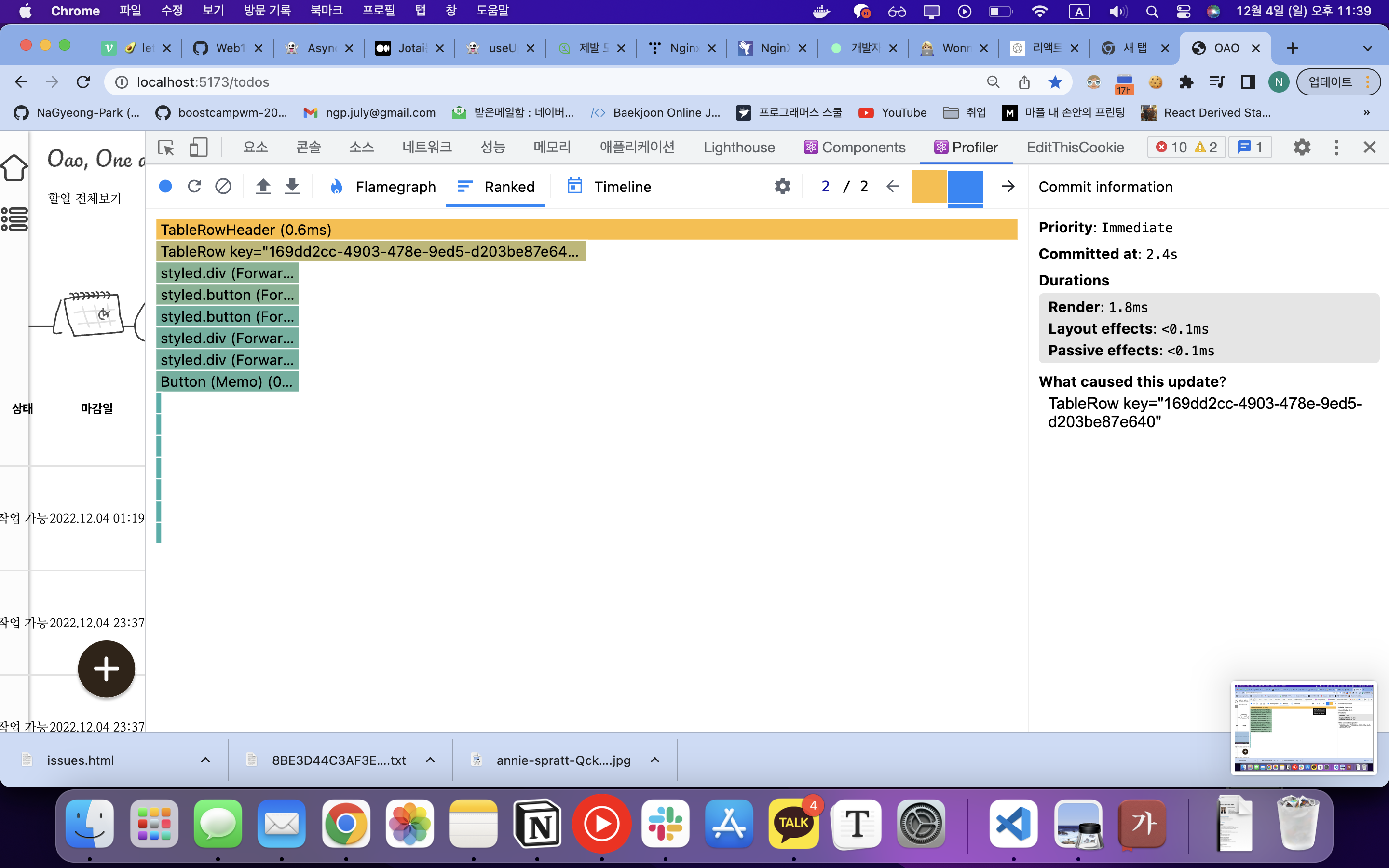Click TableRowHeader (0.6ms) bar

point(586,230)
